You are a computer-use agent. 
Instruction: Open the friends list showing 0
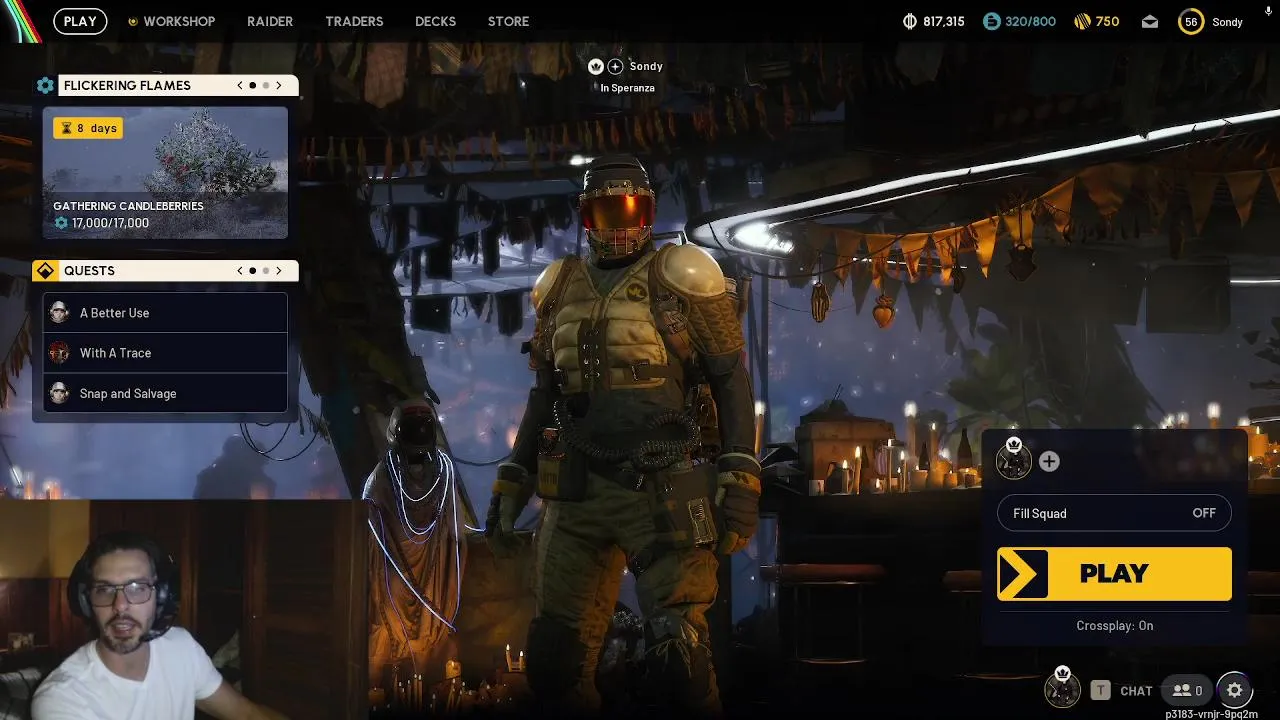(x=1188, y=690)
